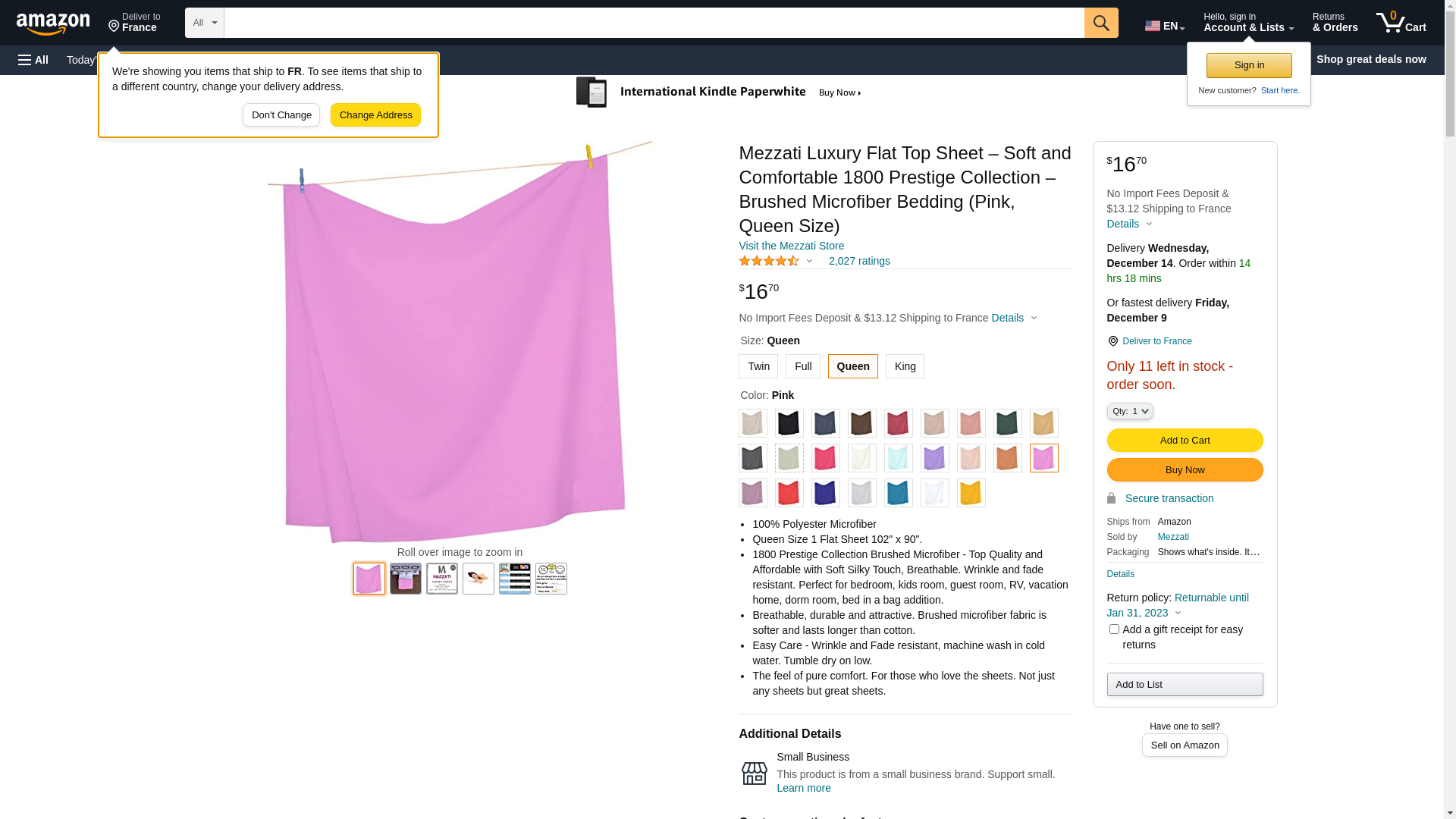Click the 4.5 star rating icon
This screenshot has height=819, width=1456.
coord(769,261)
